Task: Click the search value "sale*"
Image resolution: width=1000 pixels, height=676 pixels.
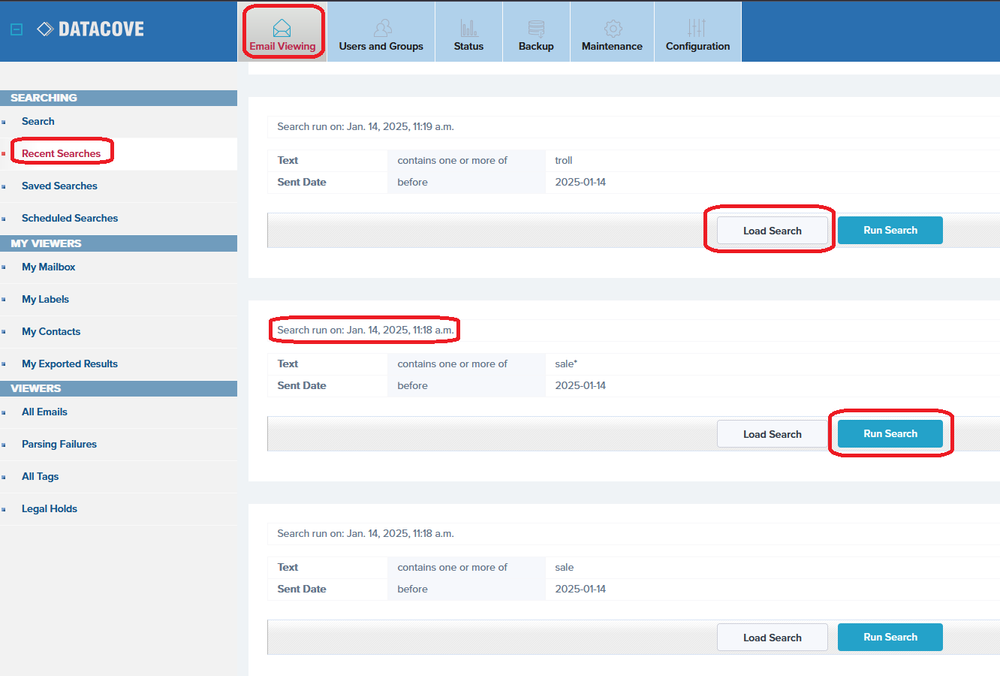Action: pos(566,364)
